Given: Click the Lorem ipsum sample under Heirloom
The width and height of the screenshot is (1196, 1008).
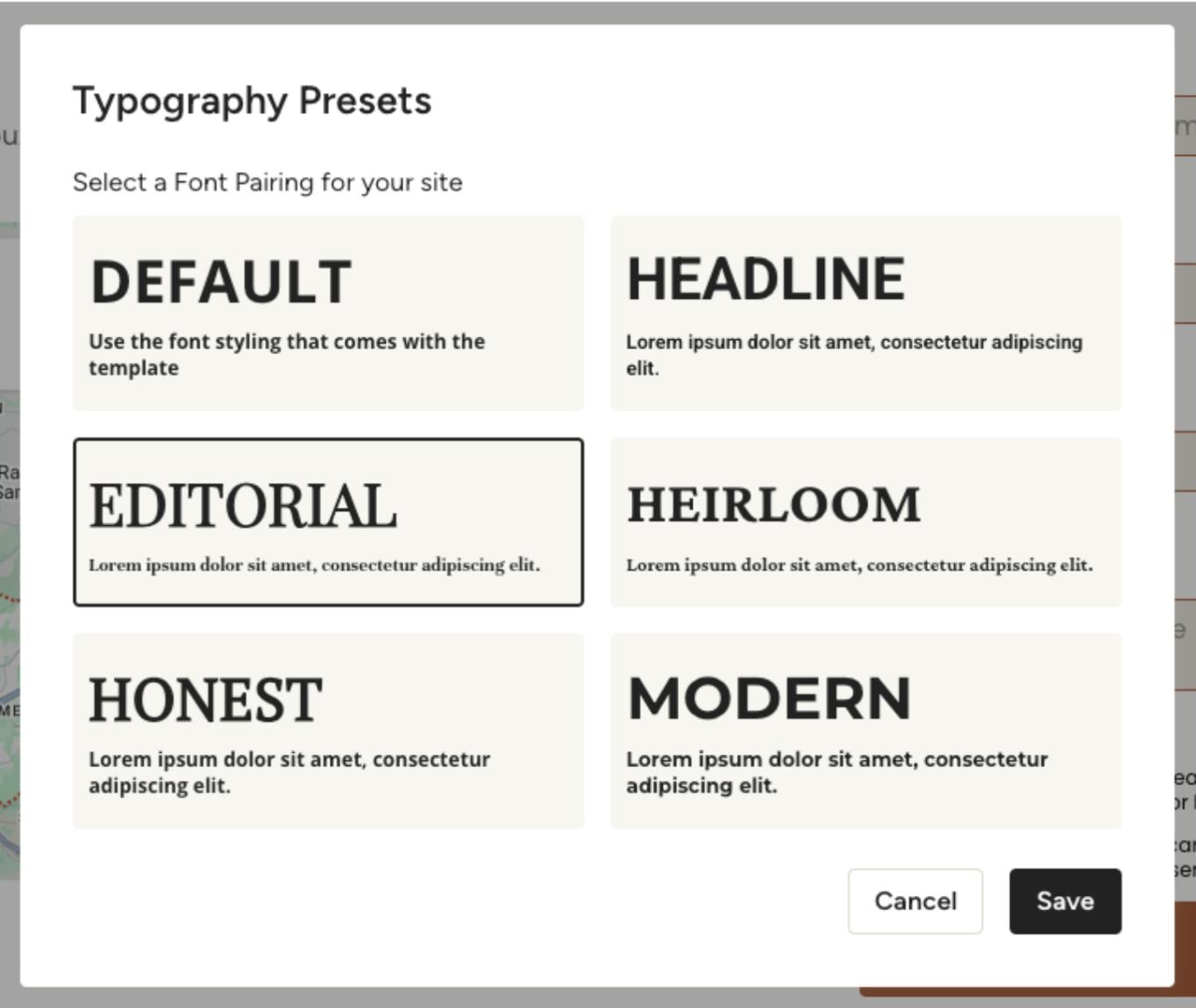Looking at the screenshot, I should (858, 565).
